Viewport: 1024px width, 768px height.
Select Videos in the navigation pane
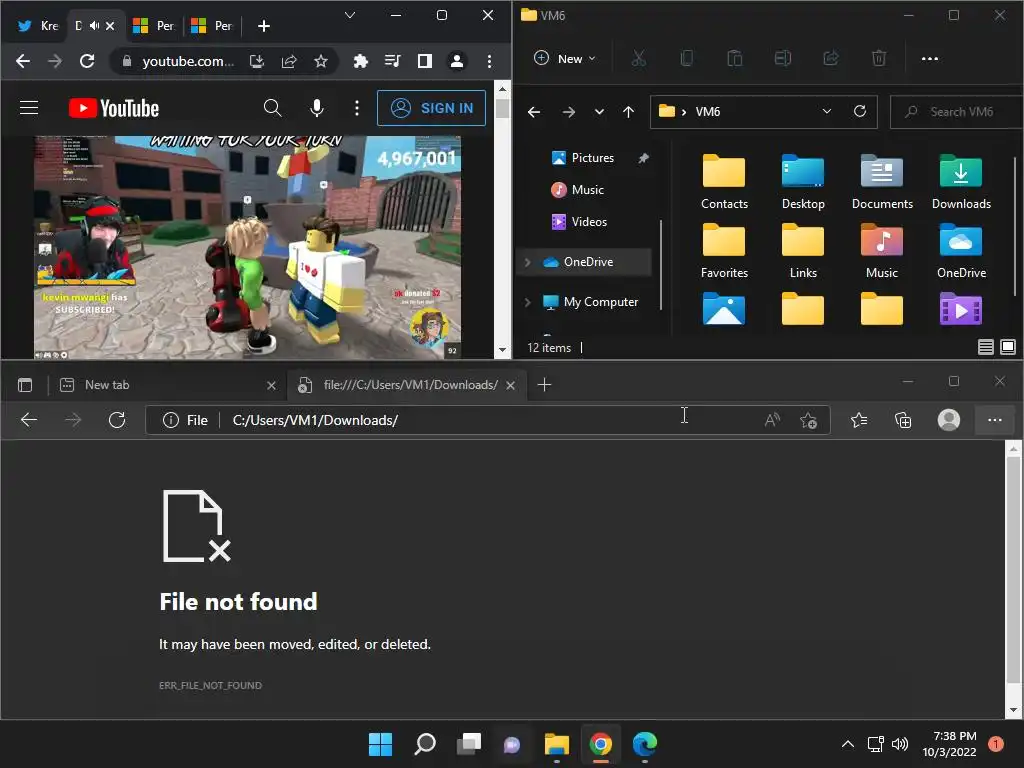[x=588, y=222]
